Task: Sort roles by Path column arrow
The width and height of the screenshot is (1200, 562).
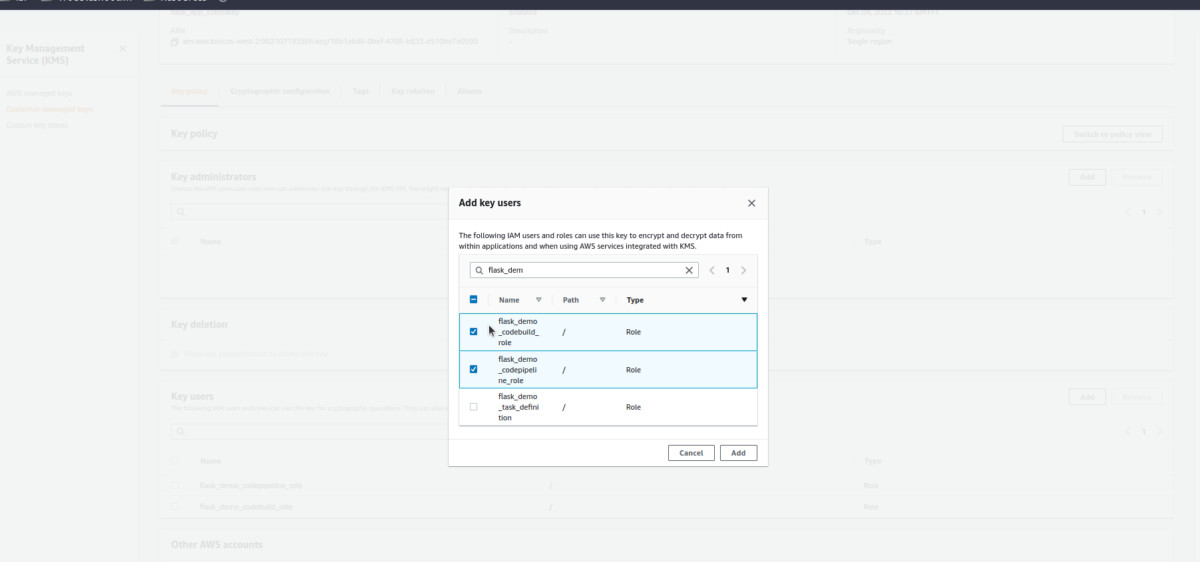Action: 602,300
